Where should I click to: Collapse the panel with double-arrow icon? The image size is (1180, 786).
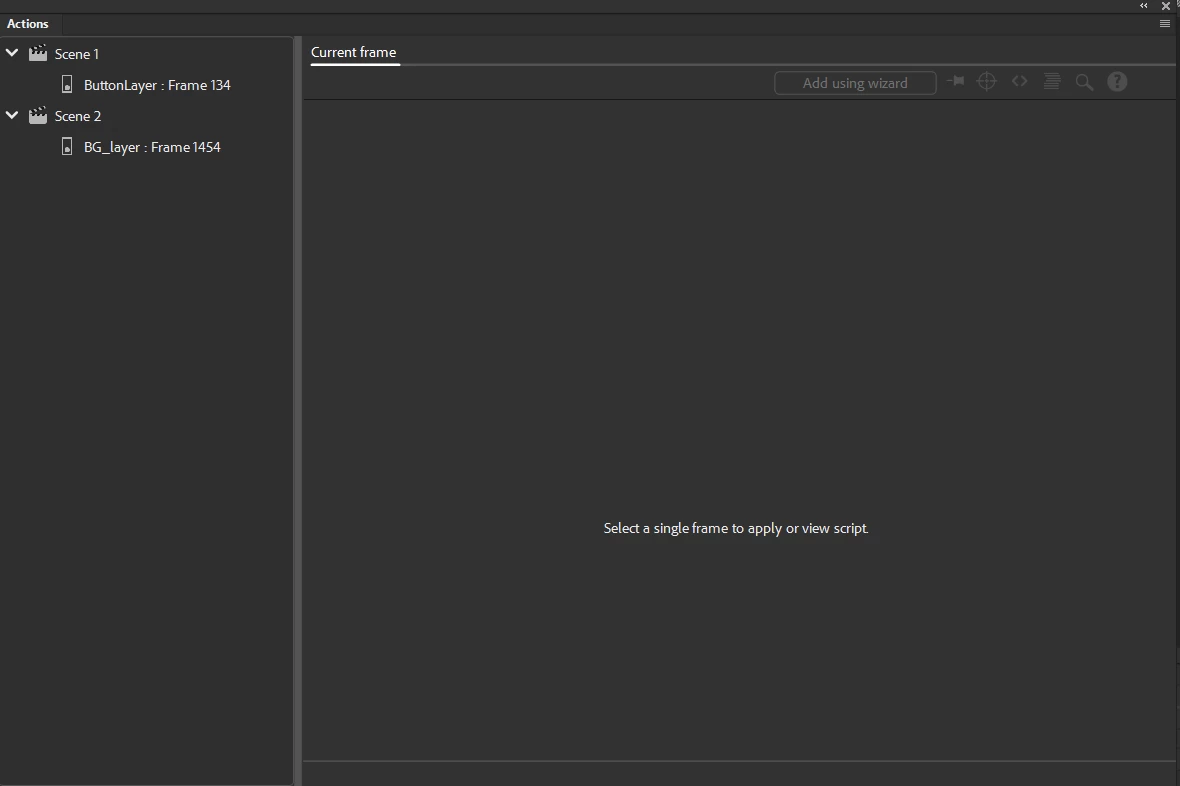[x=1144, y=6]
